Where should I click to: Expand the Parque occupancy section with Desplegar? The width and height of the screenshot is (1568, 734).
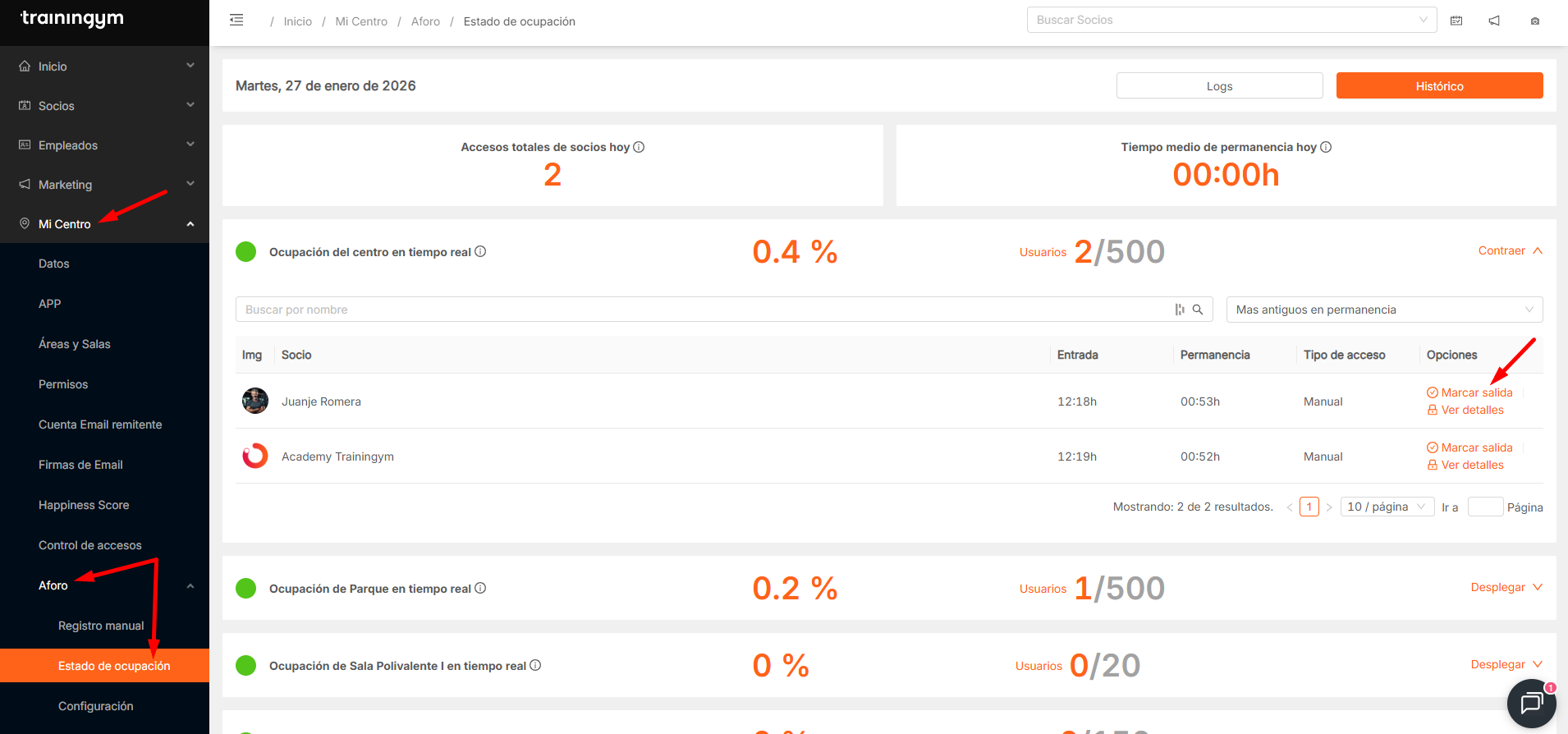tap(1506, 588)
